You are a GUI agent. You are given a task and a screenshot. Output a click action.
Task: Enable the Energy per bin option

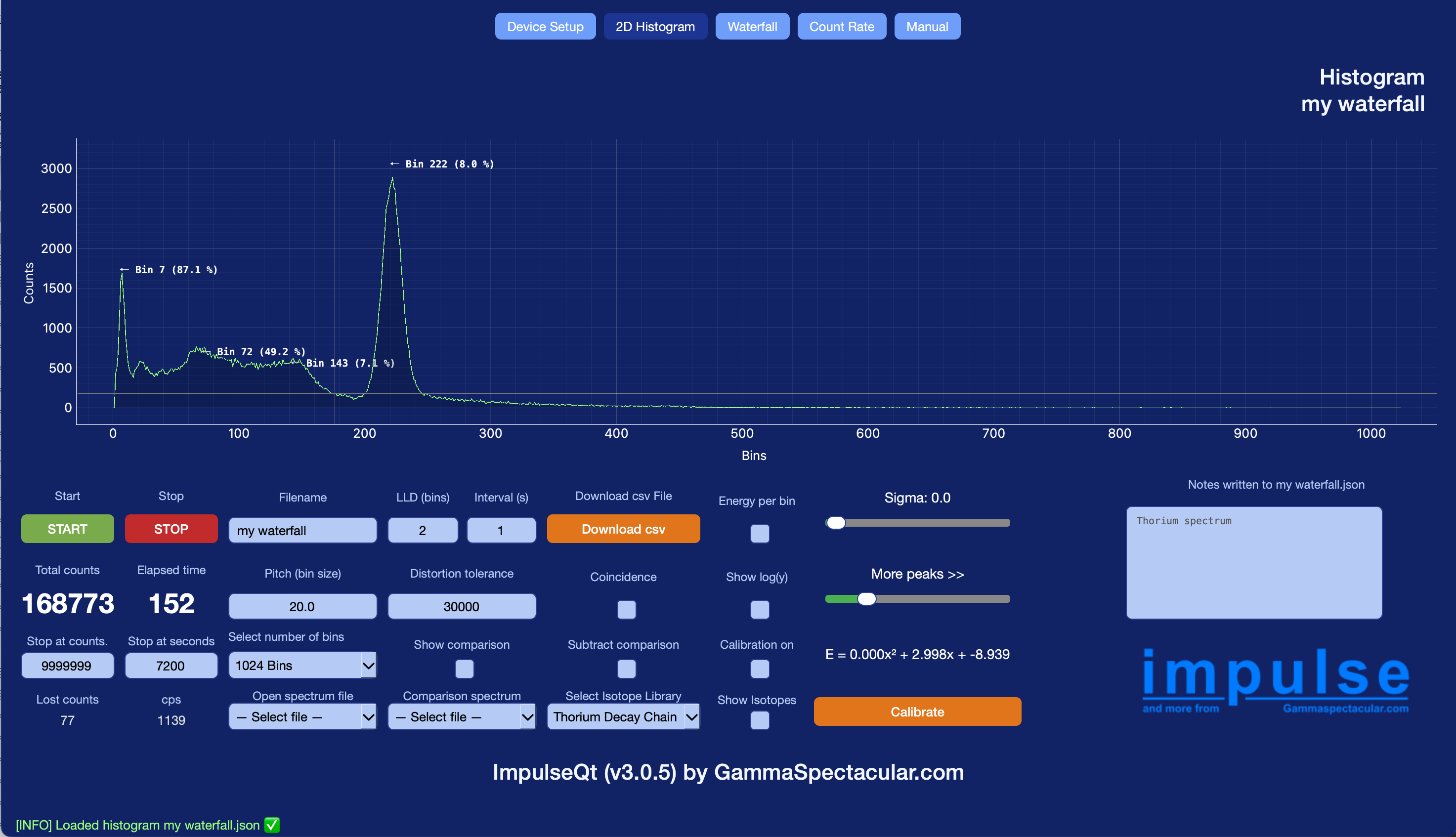[760, 534]
